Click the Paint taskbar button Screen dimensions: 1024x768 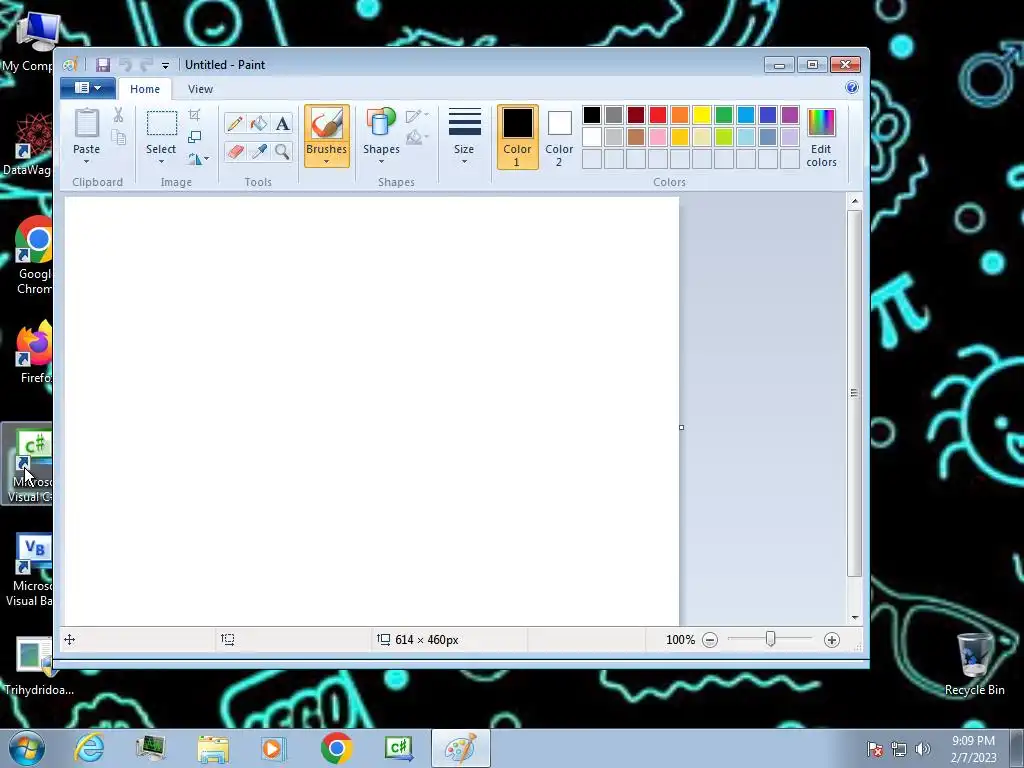click(460, 748)
